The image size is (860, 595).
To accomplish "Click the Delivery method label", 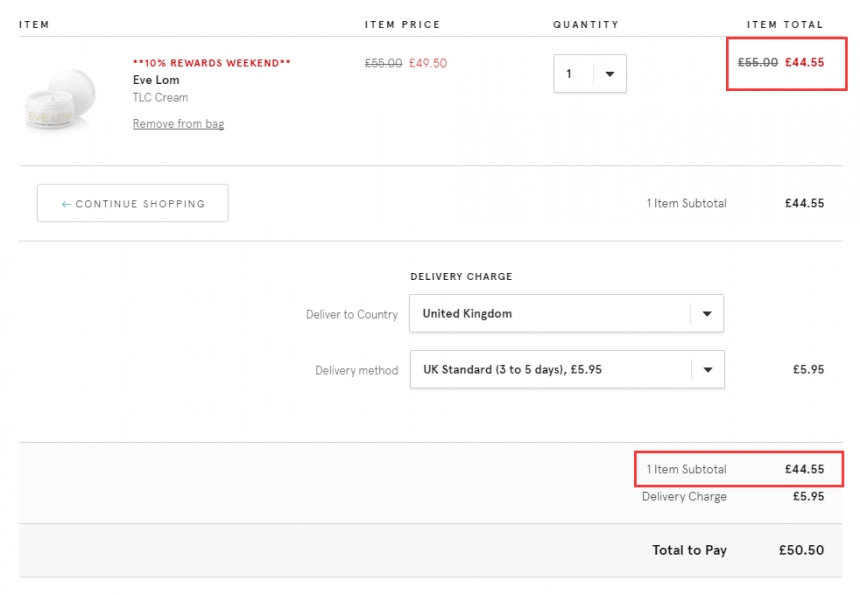I will coord(357,371).
